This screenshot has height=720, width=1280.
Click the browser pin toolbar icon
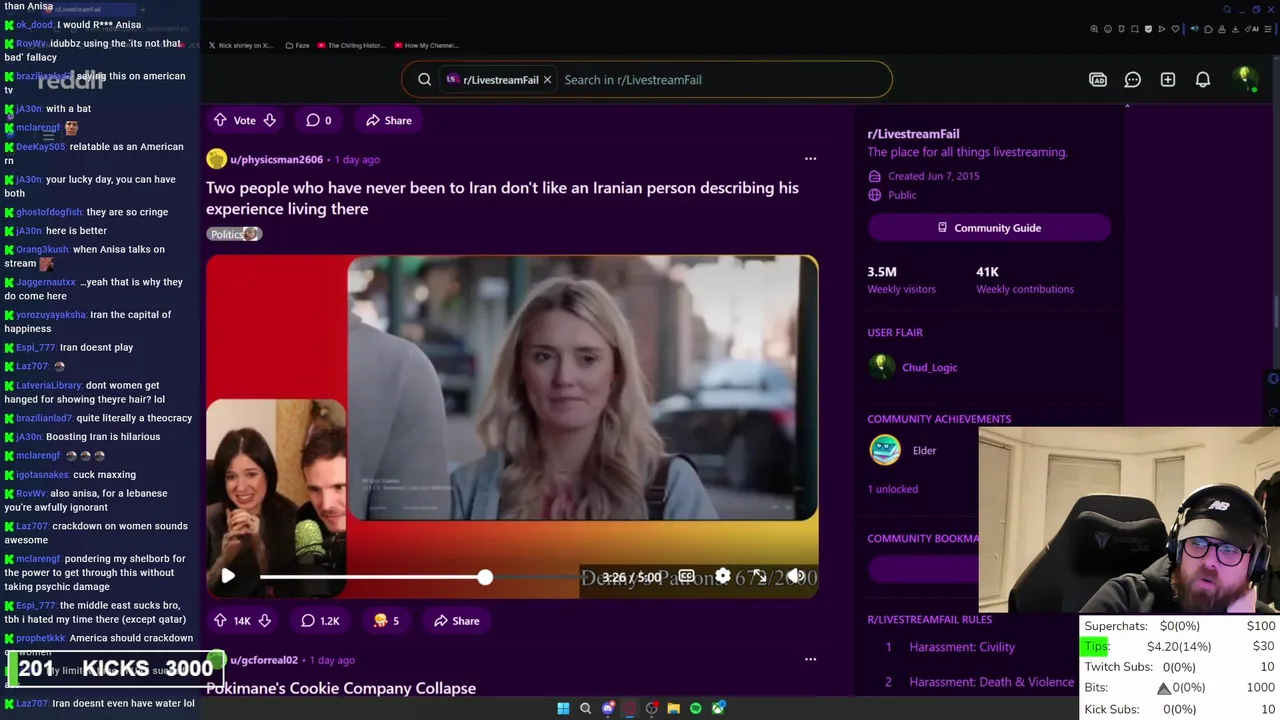(x=1121, y=29)
